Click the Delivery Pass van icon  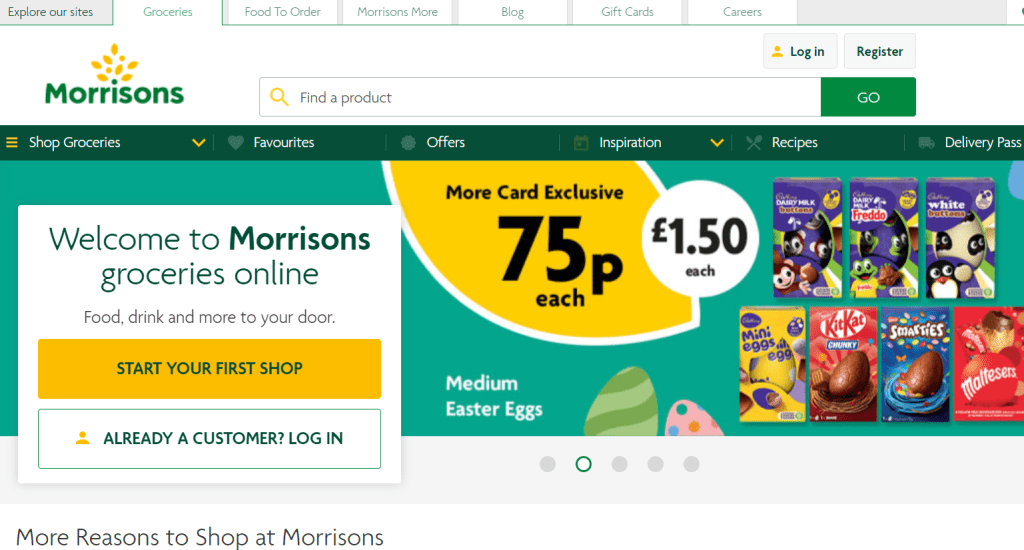tap(927, 143)
